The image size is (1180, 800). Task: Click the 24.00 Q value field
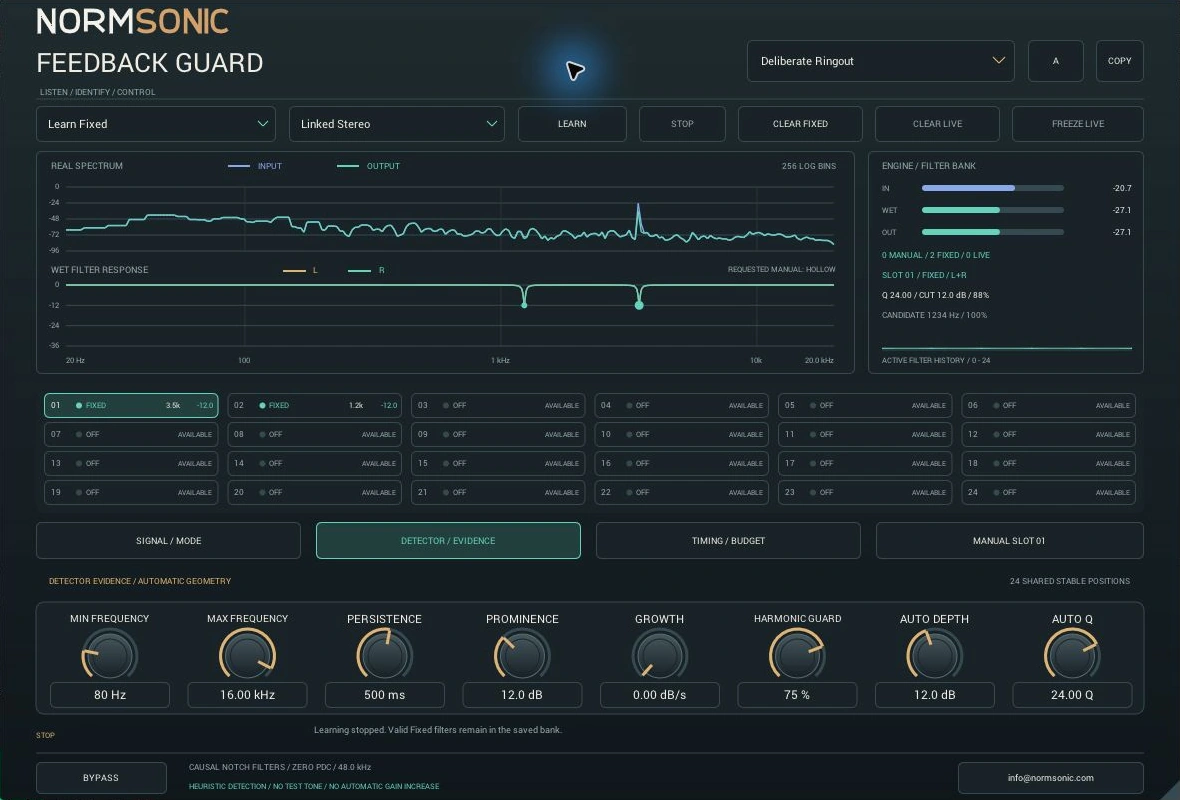1072,695
